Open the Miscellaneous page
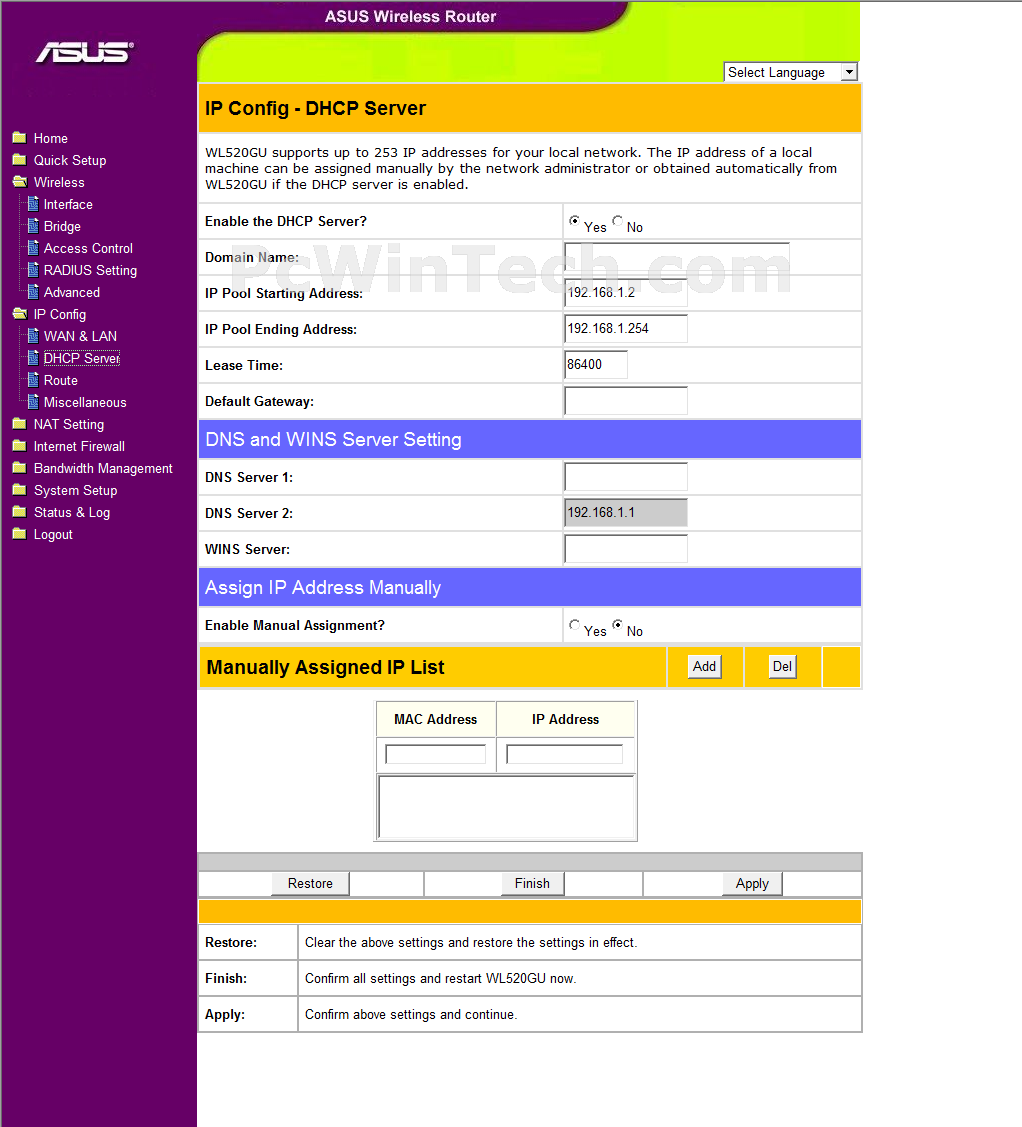This screenshot has height=1127, width=1022. tap(85, 402)
